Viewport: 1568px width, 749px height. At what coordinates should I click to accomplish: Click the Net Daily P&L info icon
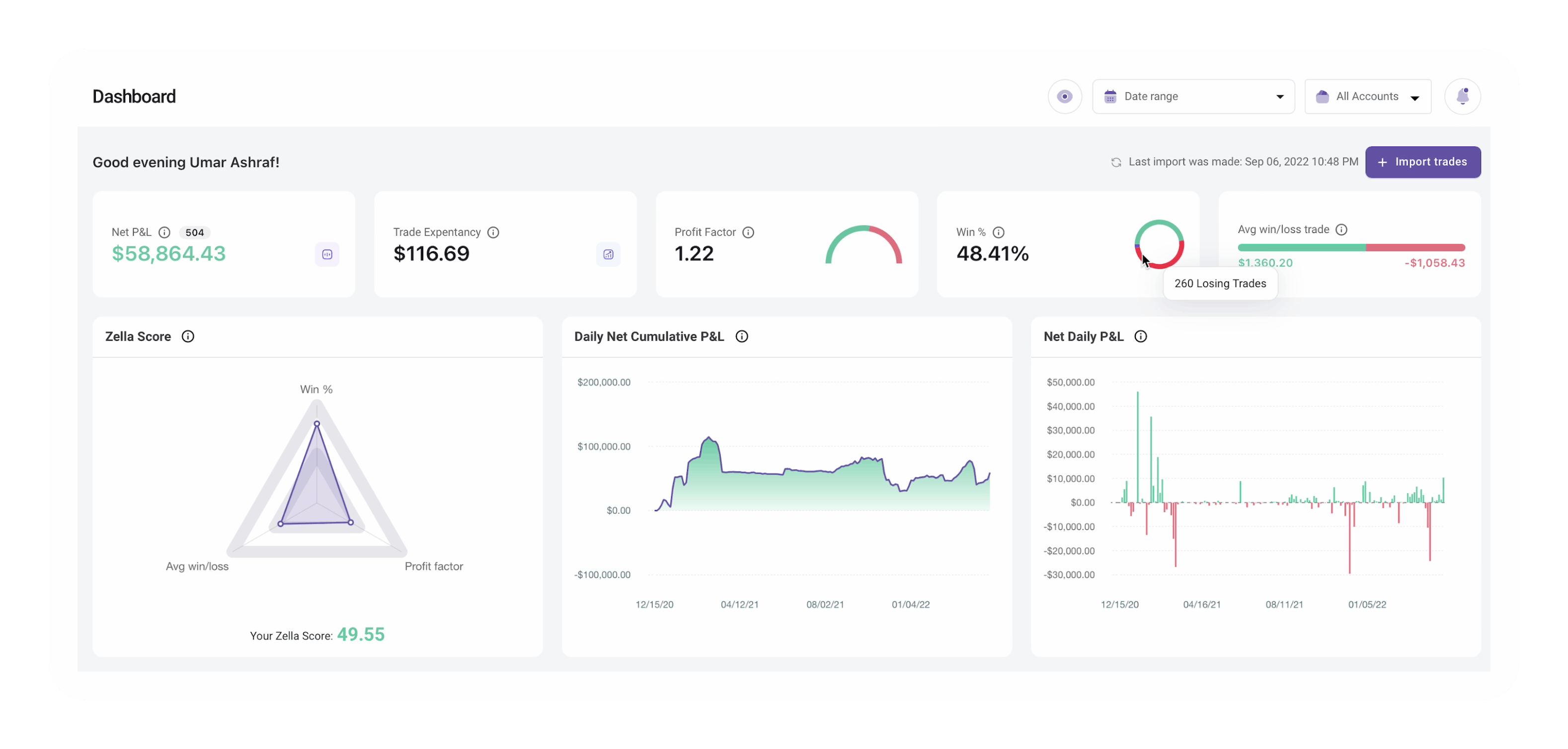(1141, 336)
